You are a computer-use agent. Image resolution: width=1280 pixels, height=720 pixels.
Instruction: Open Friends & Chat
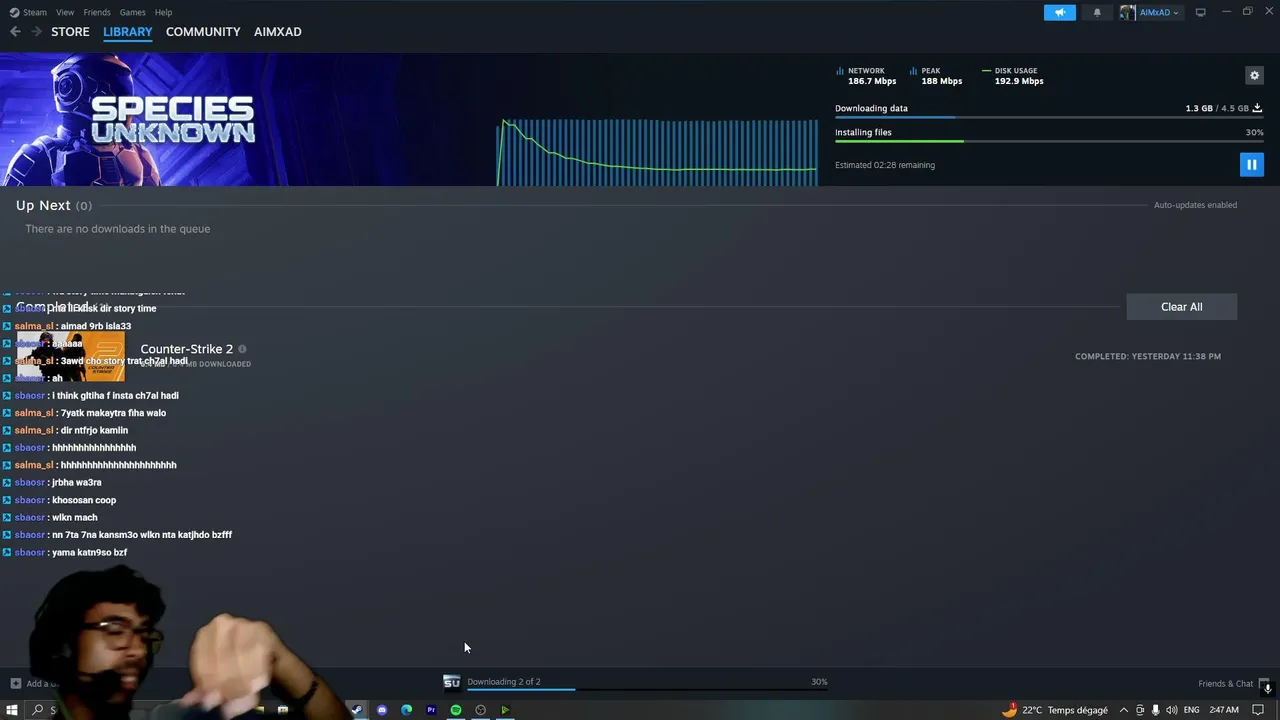point(1225,684)
